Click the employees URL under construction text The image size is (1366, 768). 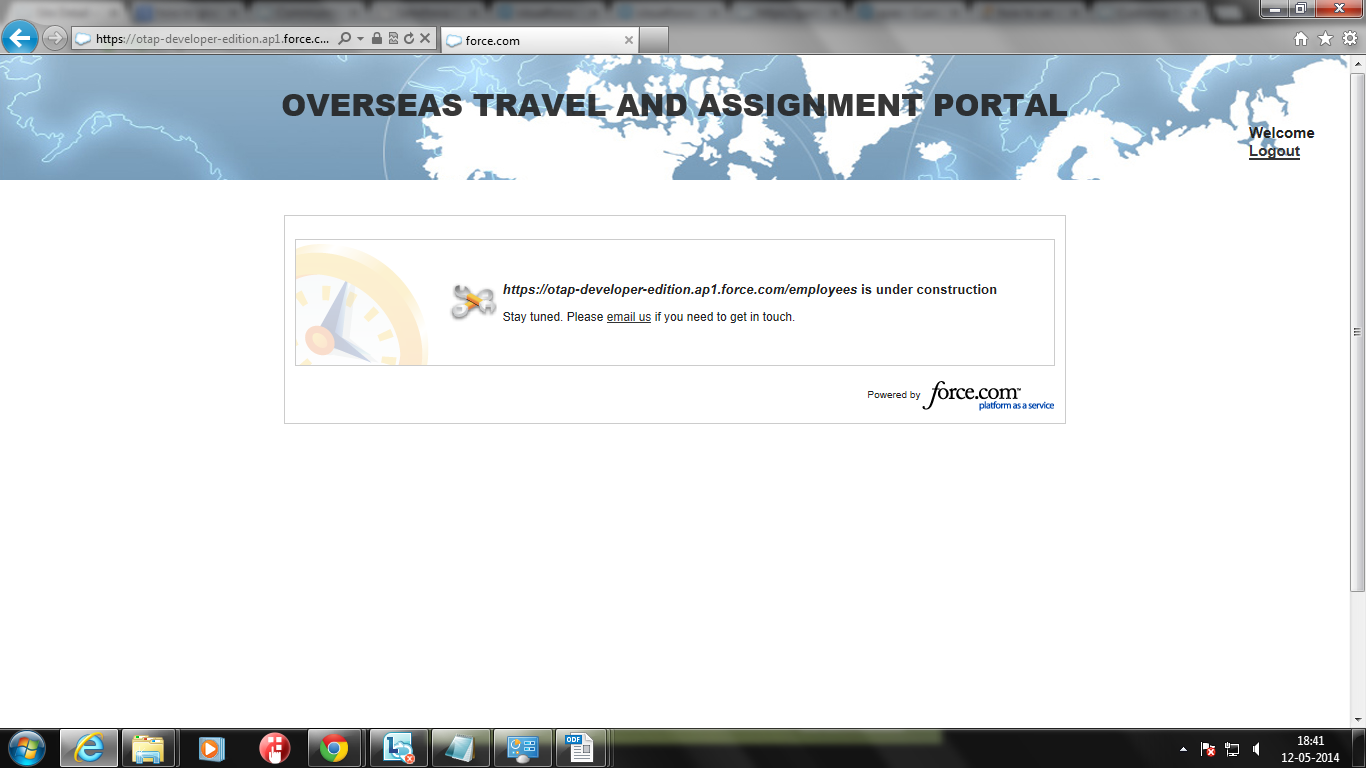click(x=680, y=290)
